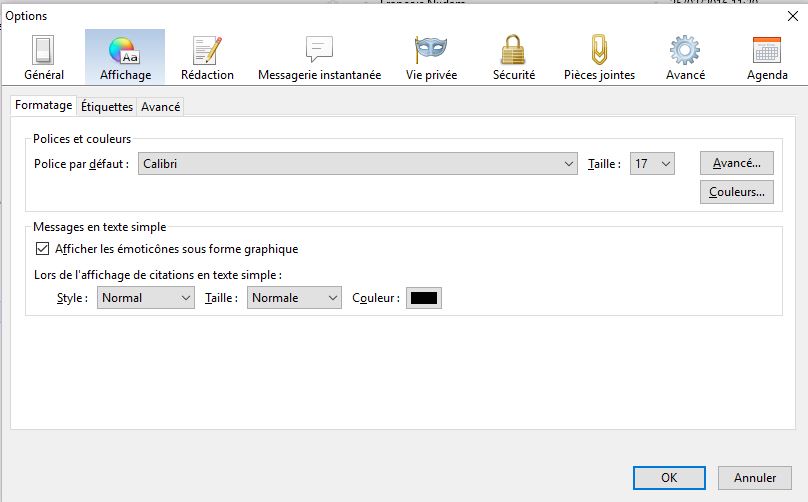
Task: Switch to the Formatage tab
Action: 43,105
